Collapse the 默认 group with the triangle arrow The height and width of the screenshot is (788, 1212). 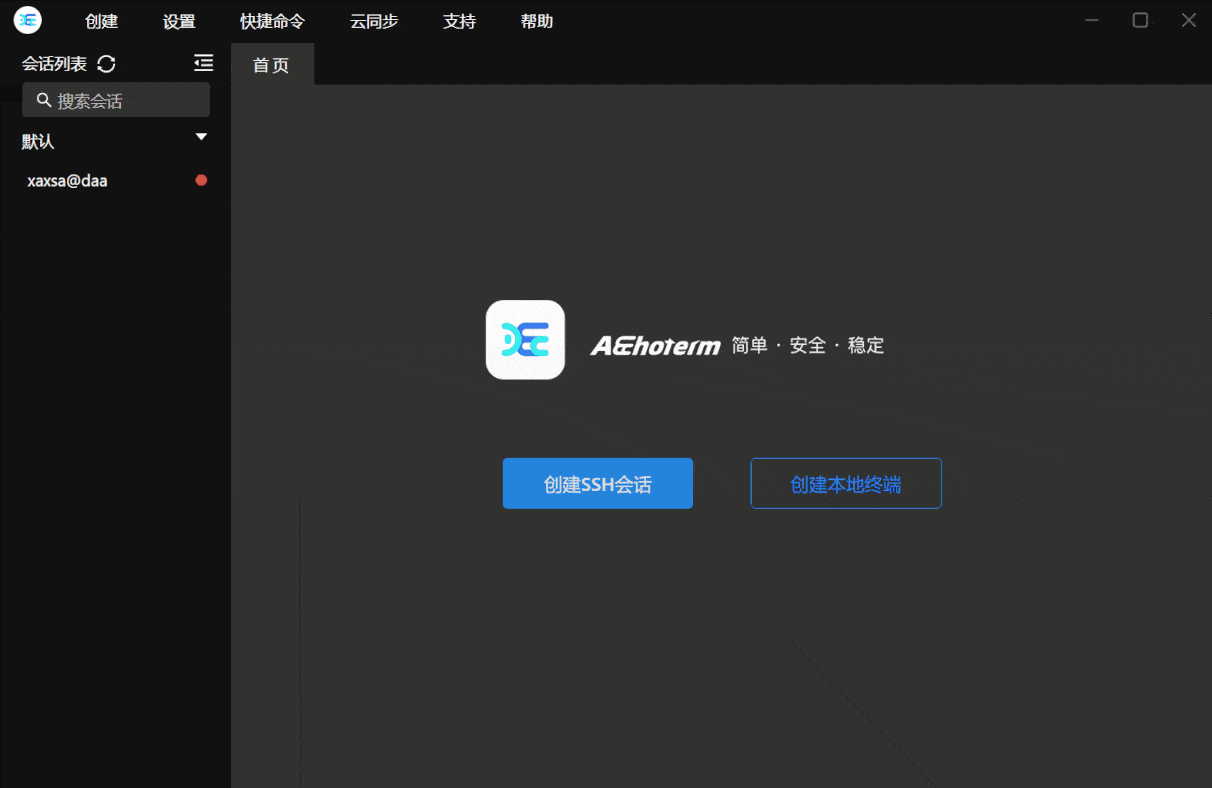201,137
